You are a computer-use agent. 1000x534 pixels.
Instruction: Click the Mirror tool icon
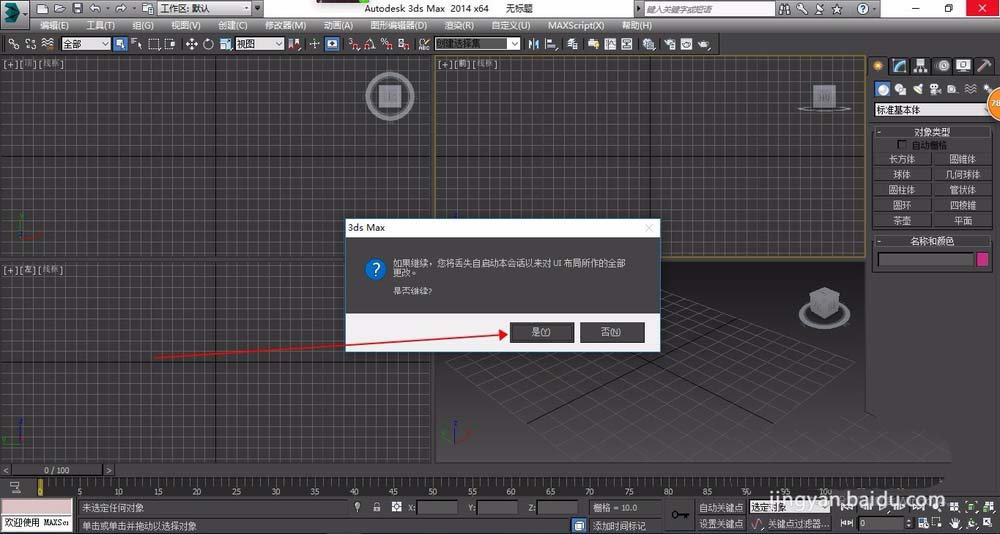click(x=534, y=44)
